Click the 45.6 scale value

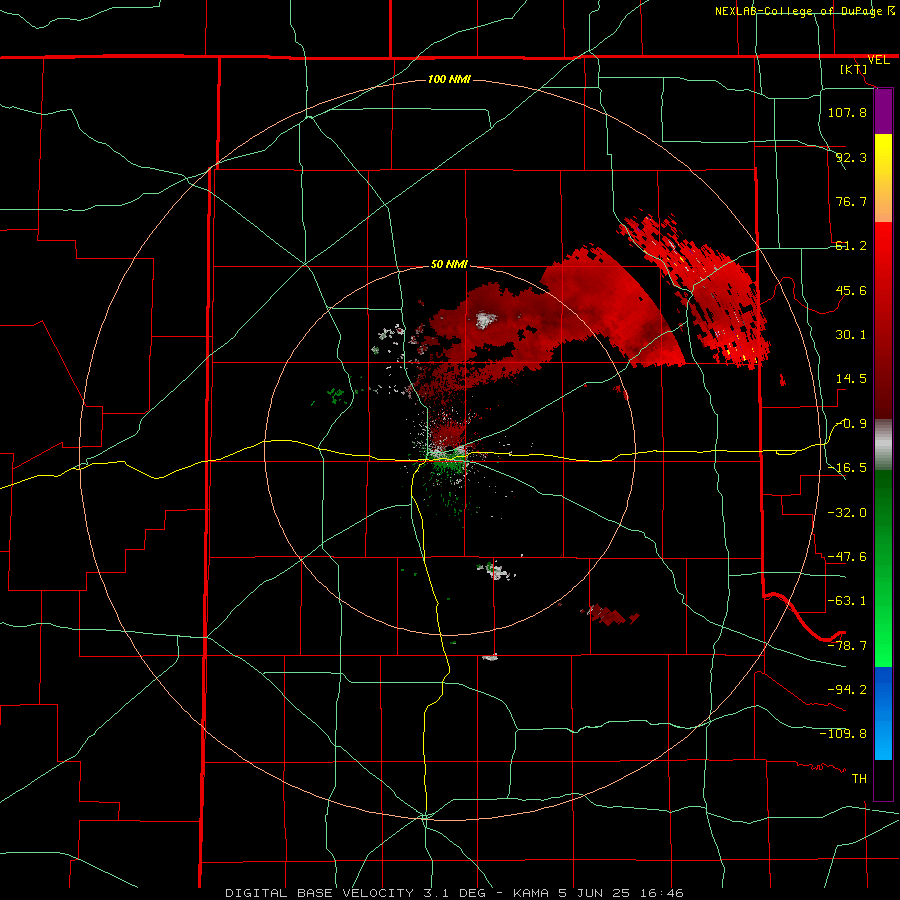[x=851, y=290]
